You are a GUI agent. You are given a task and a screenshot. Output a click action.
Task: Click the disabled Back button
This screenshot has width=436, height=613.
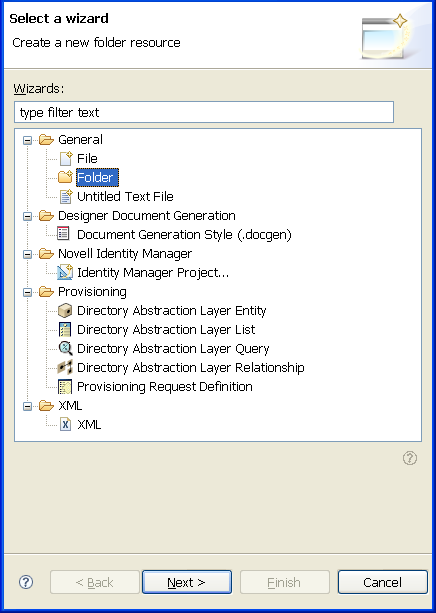95,582
